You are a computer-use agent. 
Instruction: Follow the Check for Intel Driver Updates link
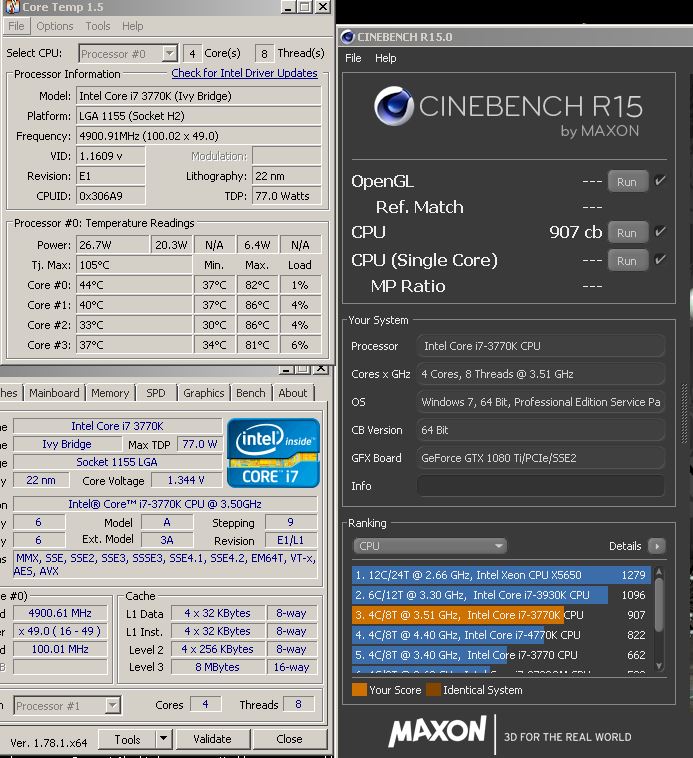click(x=245, y=73)
